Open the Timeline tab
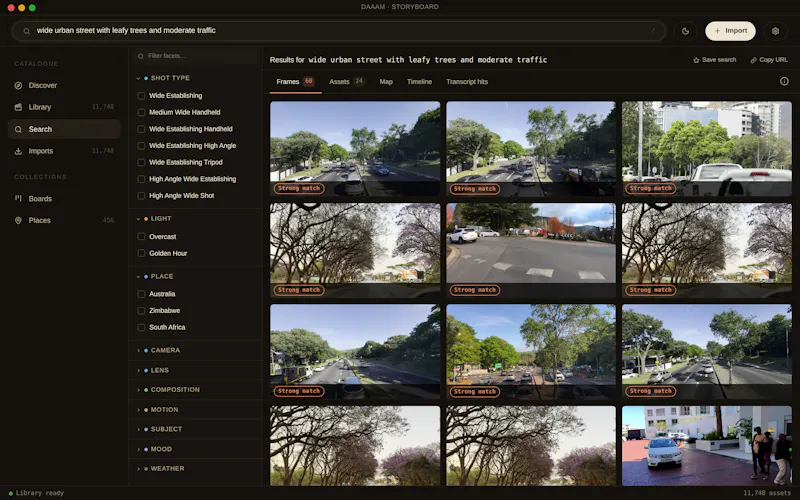This screenshot has width=800, height=500. [x=419, y=82]
